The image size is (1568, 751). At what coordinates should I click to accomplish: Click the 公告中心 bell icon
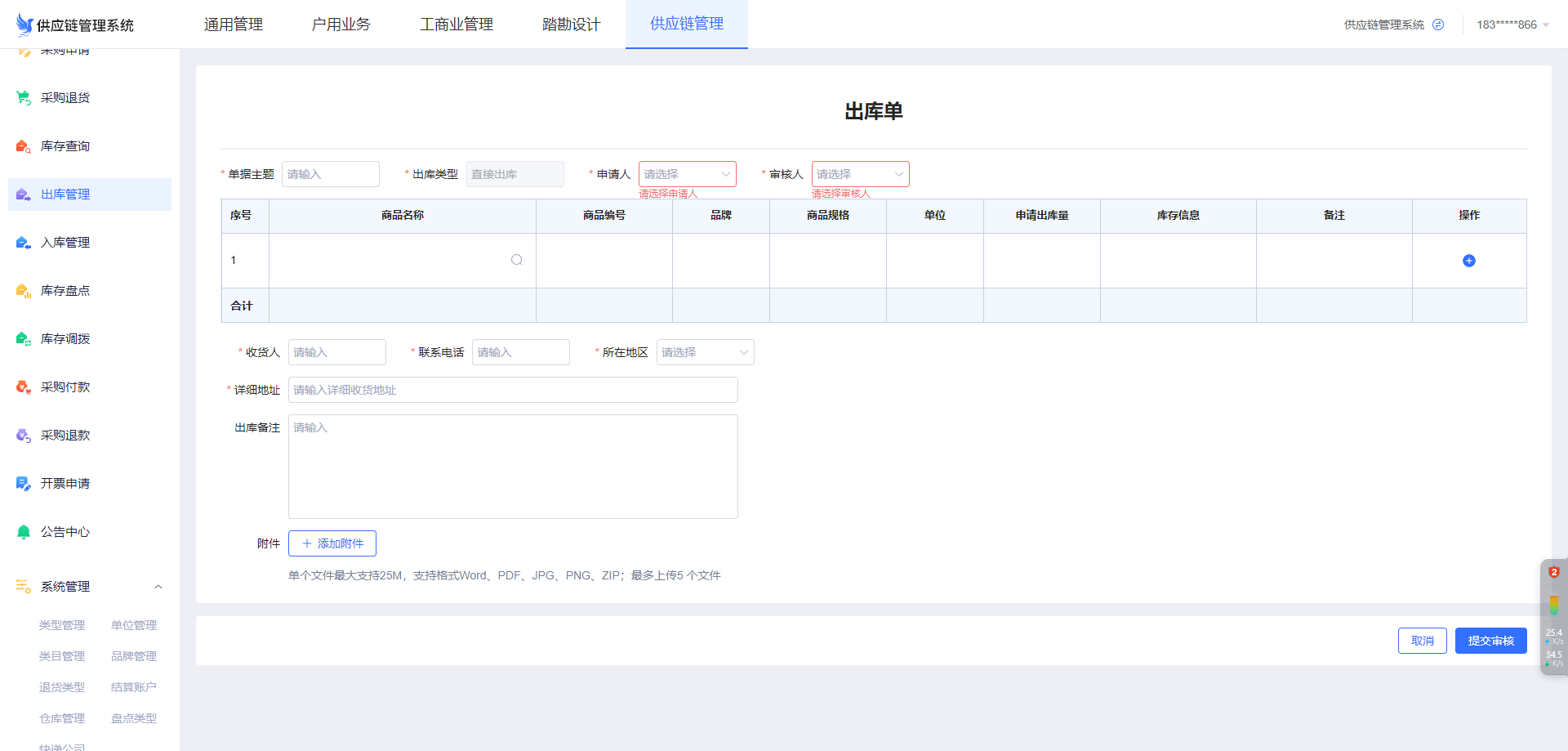click(22, 531)
